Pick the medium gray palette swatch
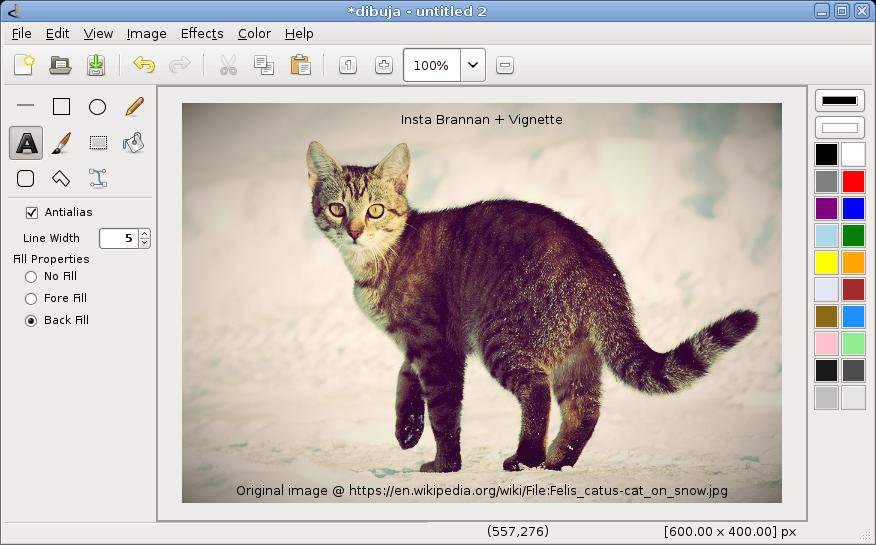The image size is (876, 545). pos(826,181)
